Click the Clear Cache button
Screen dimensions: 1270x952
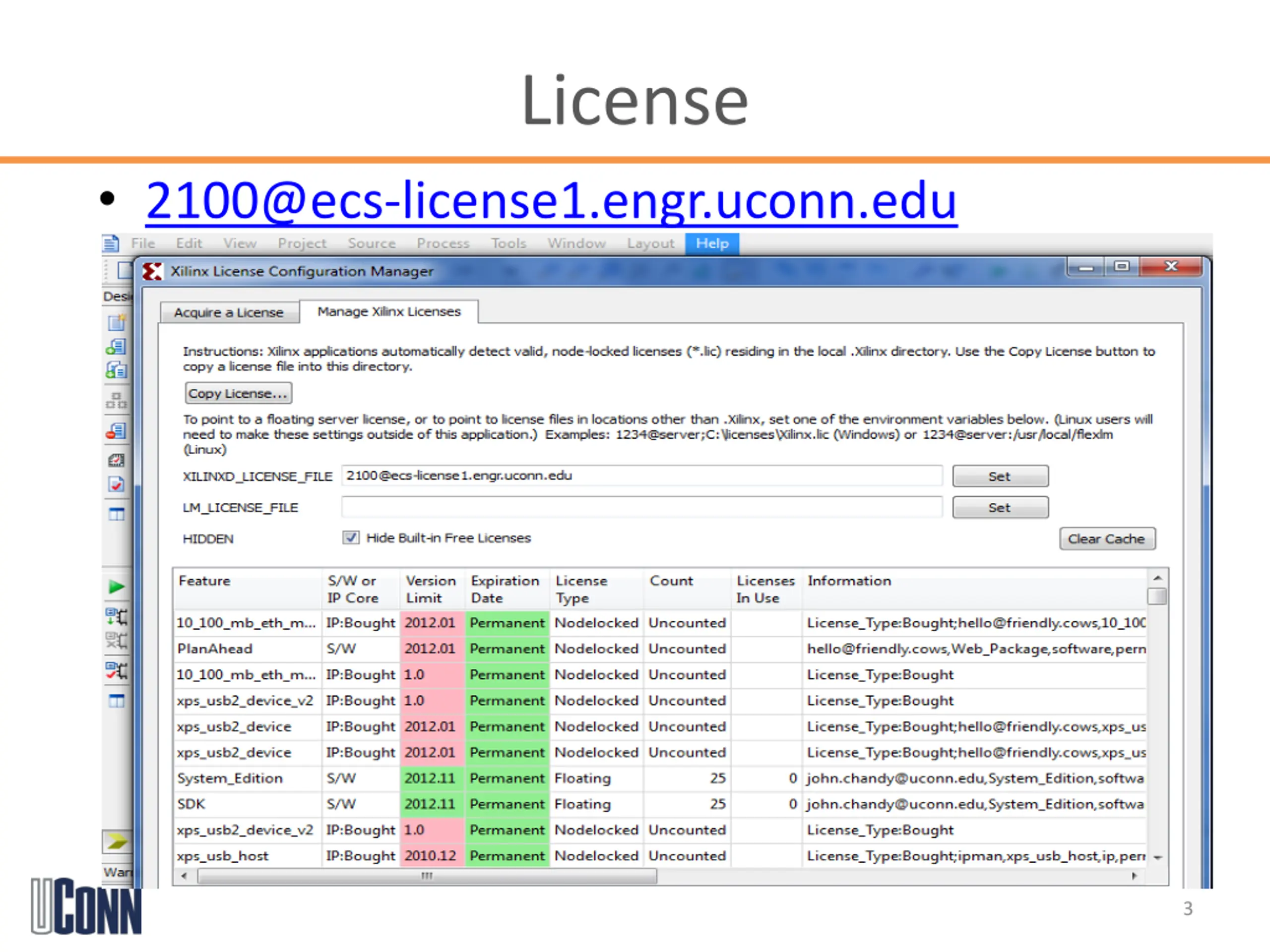(x=1107, y=539)
